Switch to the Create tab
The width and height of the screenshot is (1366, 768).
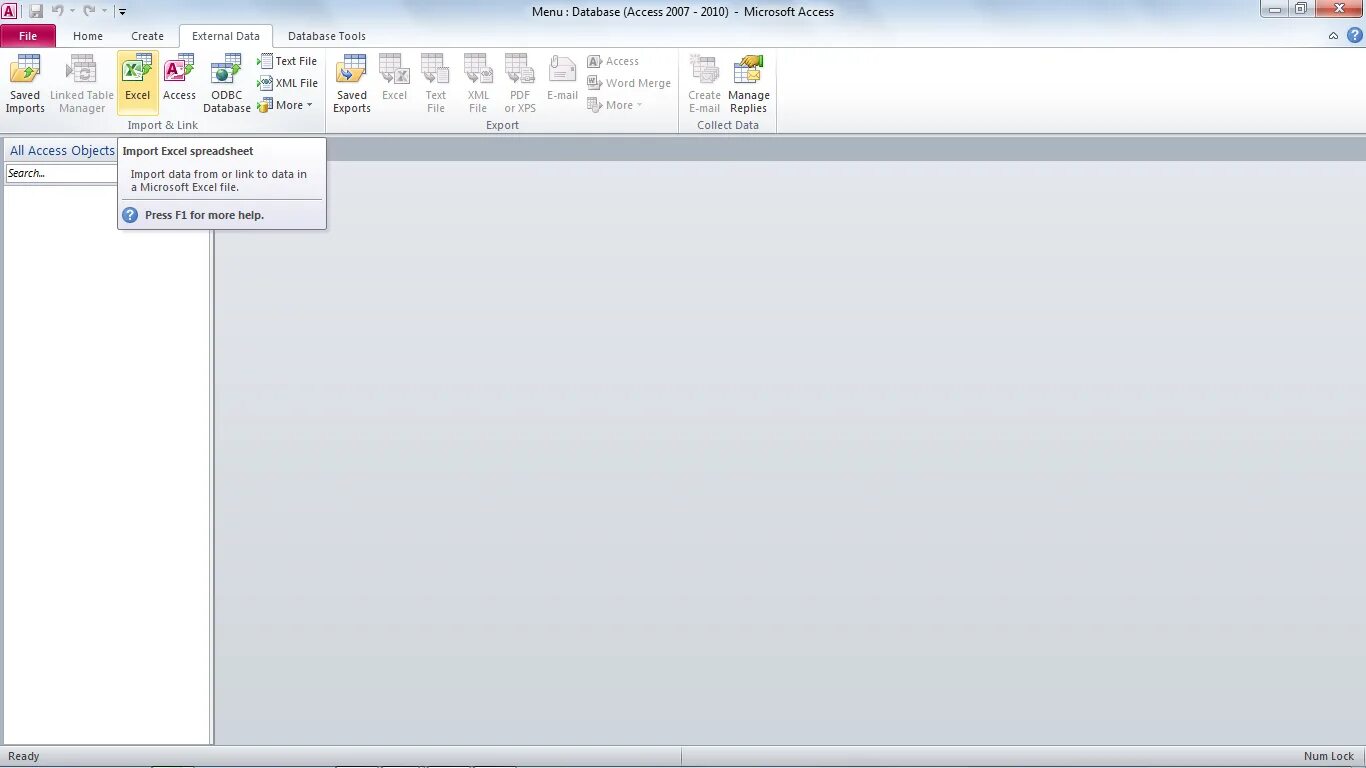click(x=147, y=36)
